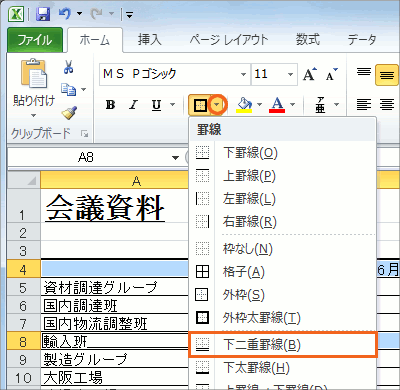Viewport: 400px width, 390px height.
Task: Copy selection with the copy icon
Action: pos(68,89)
